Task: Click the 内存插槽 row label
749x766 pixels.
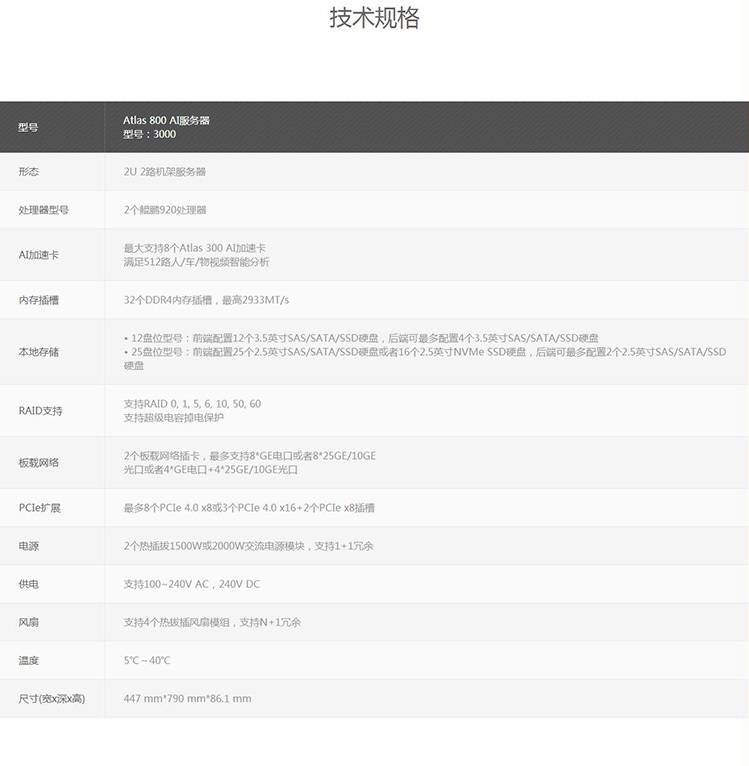Action: pos(38,300)
